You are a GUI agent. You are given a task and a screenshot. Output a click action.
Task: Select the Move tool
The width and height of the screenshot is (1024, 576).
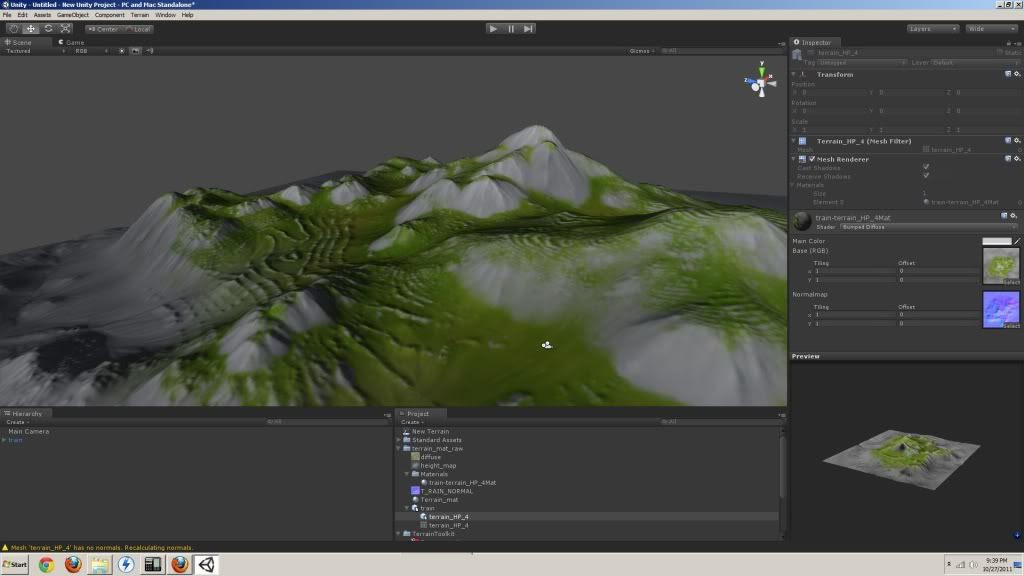pos(31,29)
